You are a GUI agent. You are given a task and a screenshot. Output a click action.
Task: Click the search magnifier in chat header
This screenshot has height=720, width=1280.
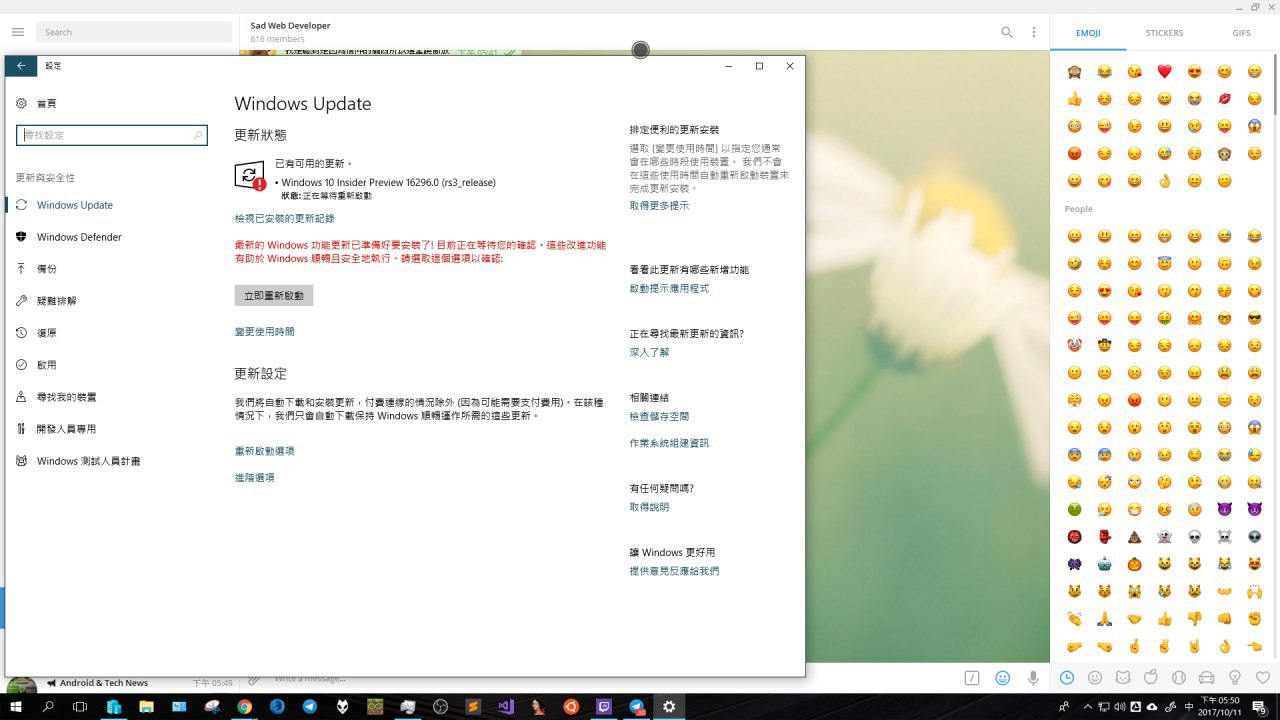click(1007, 32)
